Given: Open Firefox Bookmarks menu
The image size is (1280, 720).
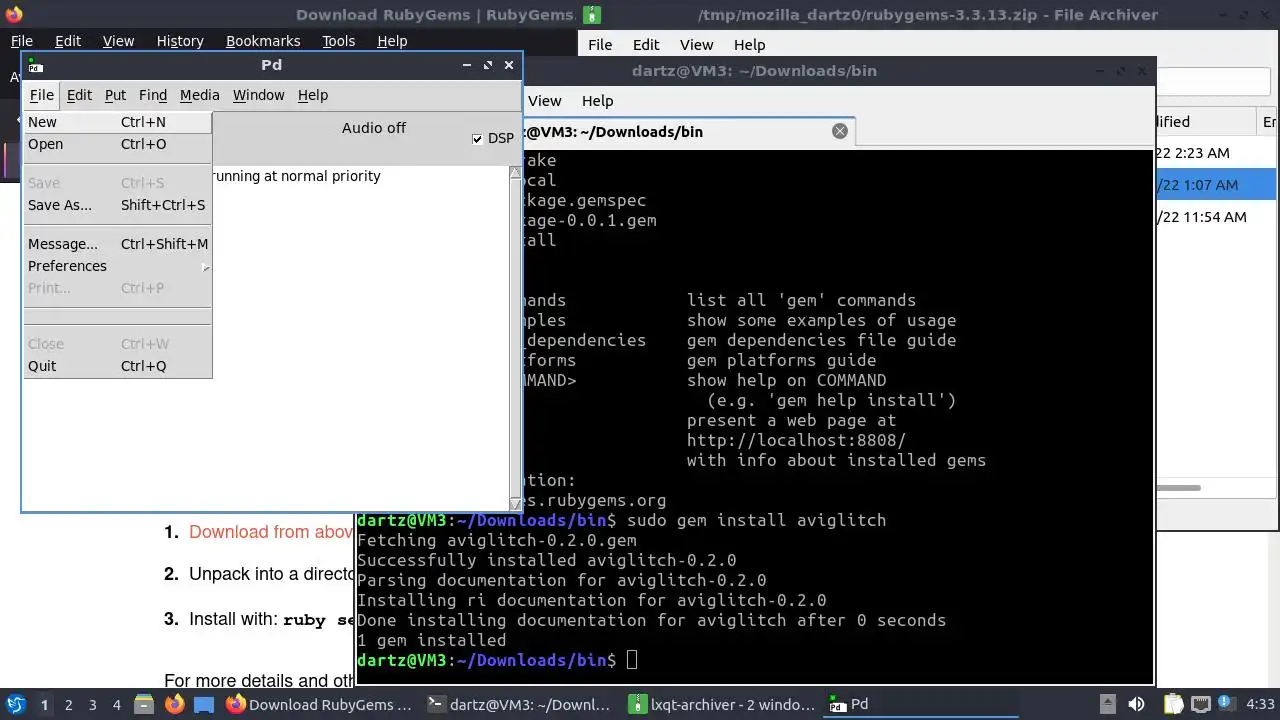Looking at the screenshot, I should click(263, 41).
